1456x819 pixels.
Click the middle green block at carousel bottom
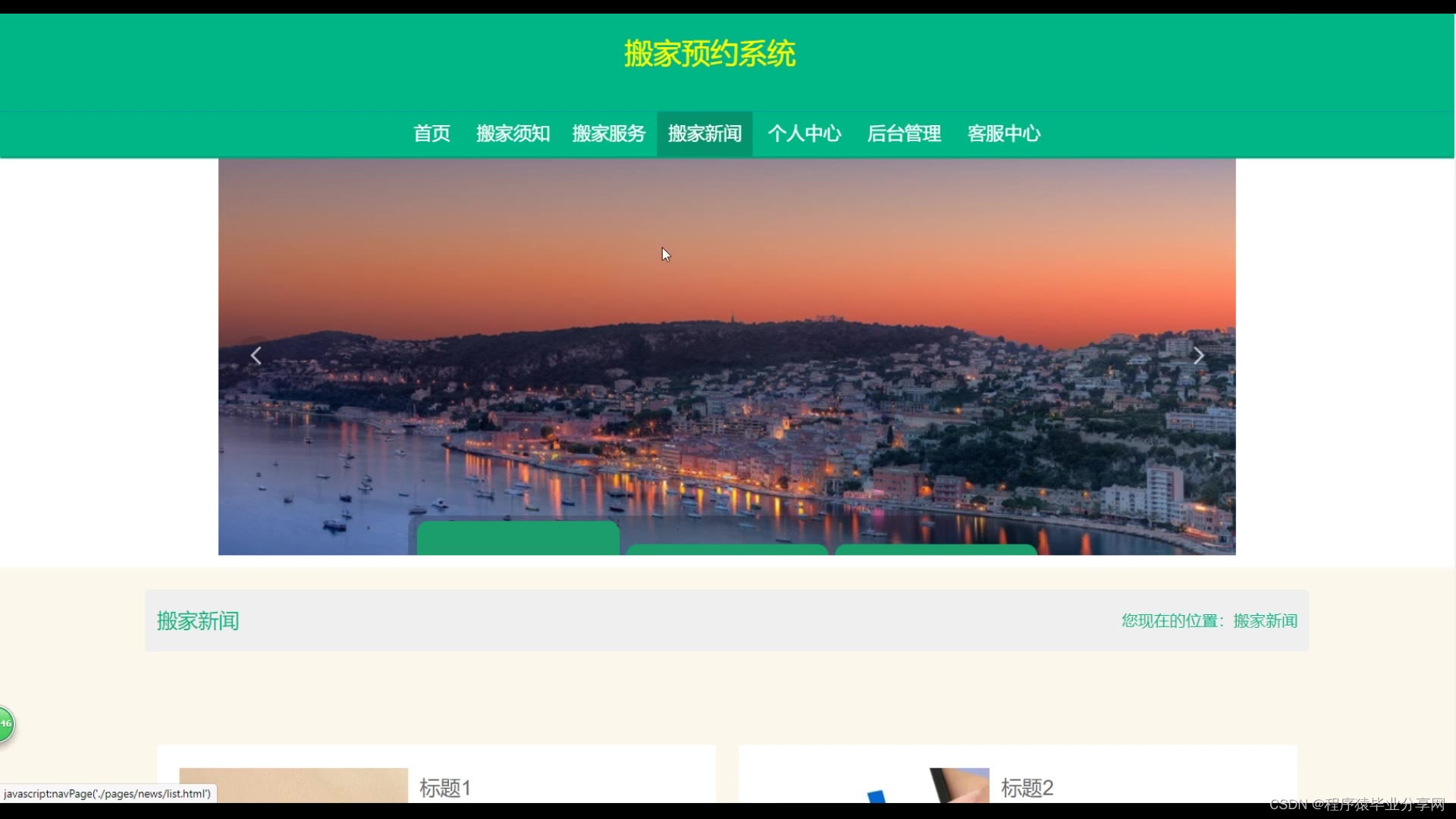tap(726, 550)
